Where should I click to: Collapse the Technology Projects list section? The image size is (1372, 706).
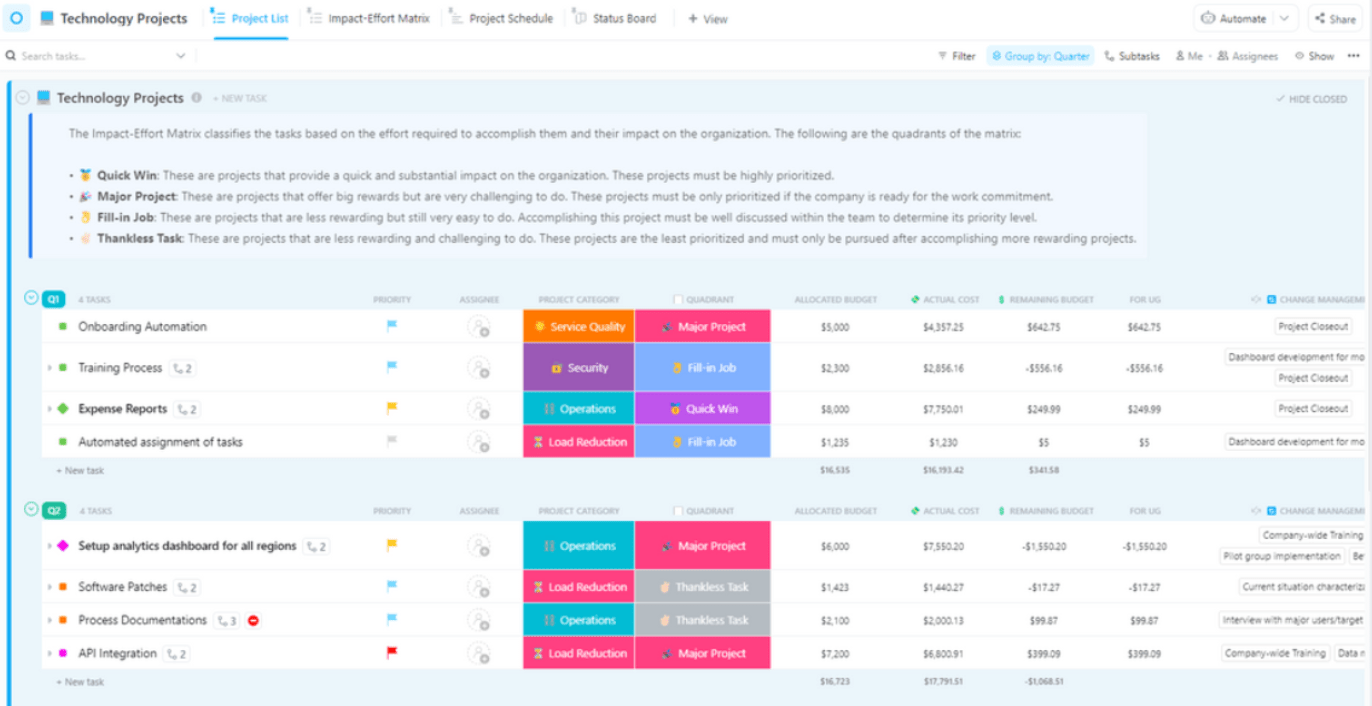22,98
